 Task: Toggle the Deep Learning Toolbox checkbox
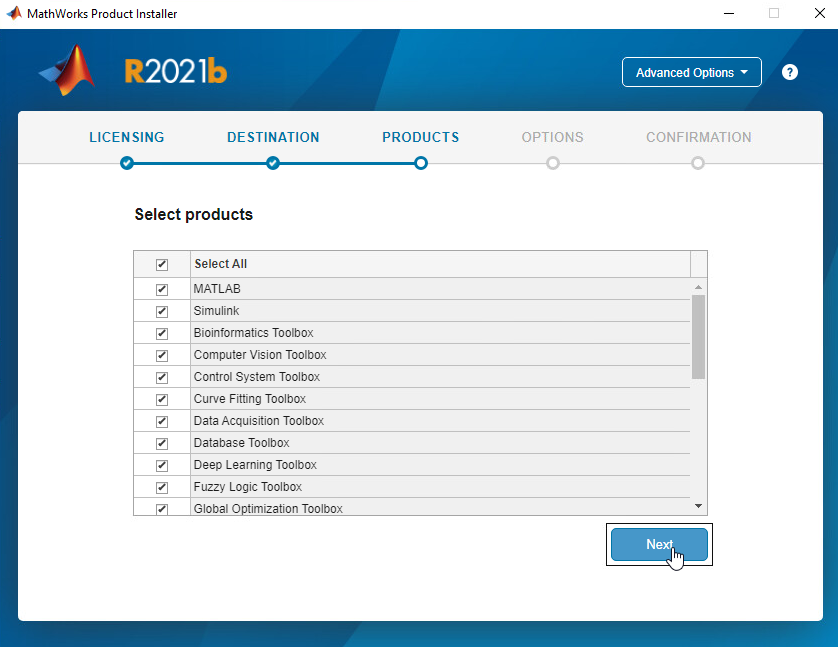click(x=162, y=465)
